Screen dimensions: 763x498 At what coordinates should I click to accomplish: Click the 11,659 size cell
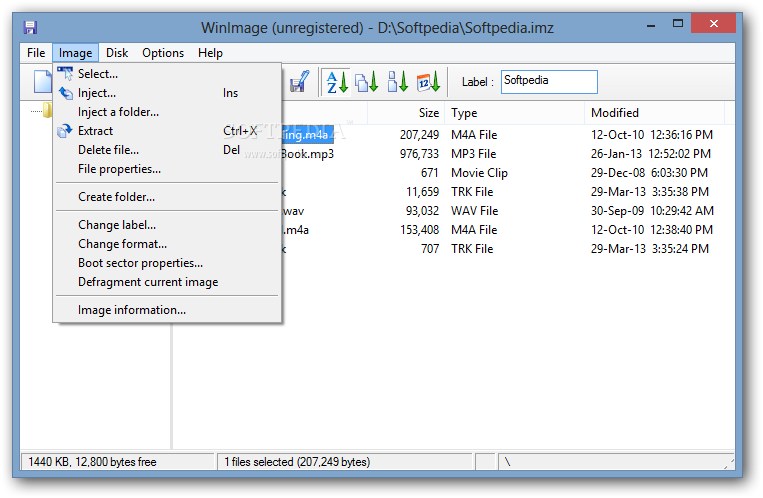tap(422, 192)
